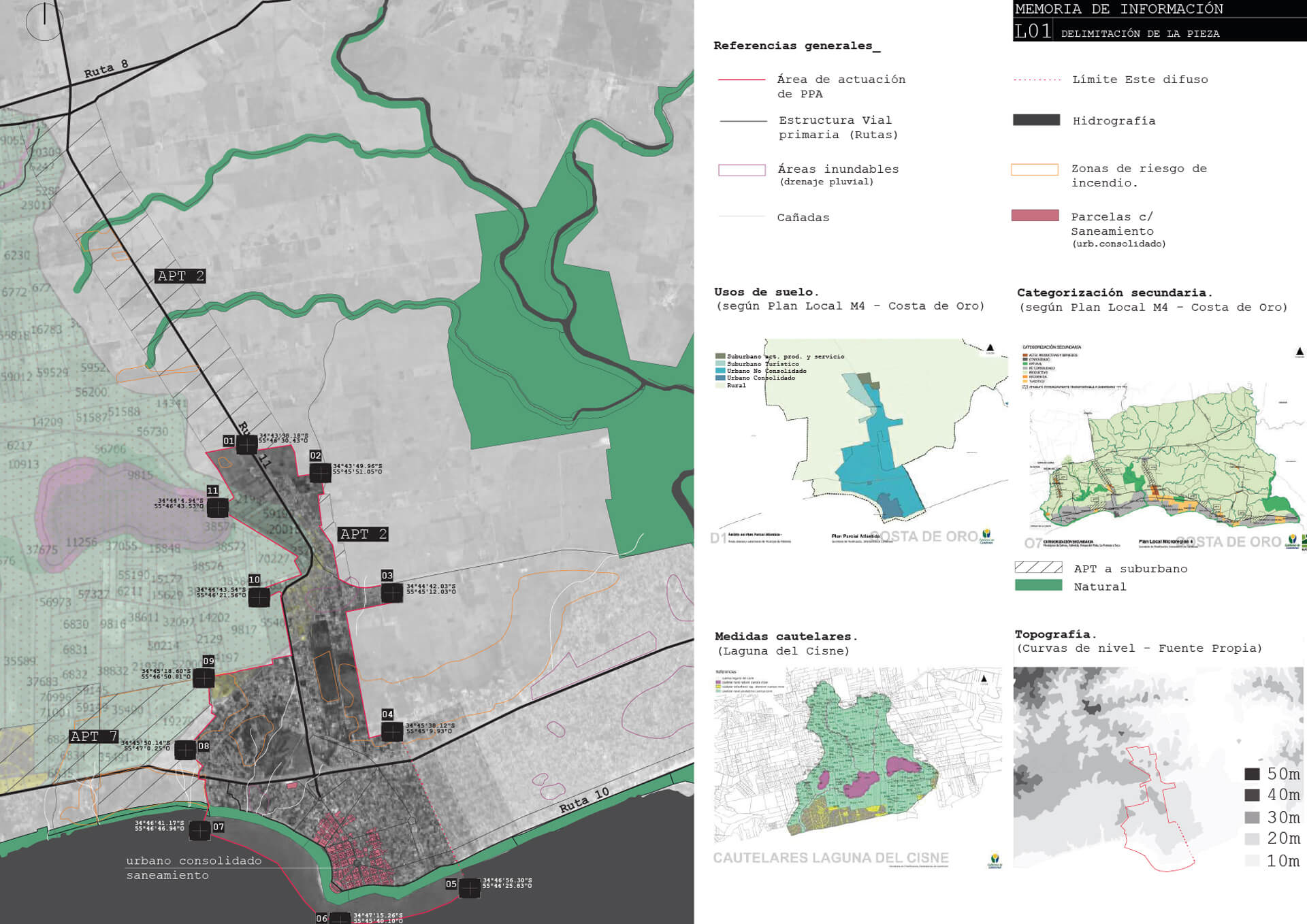Open the Medidas cautelares Laguna del Cisne thumbnail

click(x=858, y=765)
